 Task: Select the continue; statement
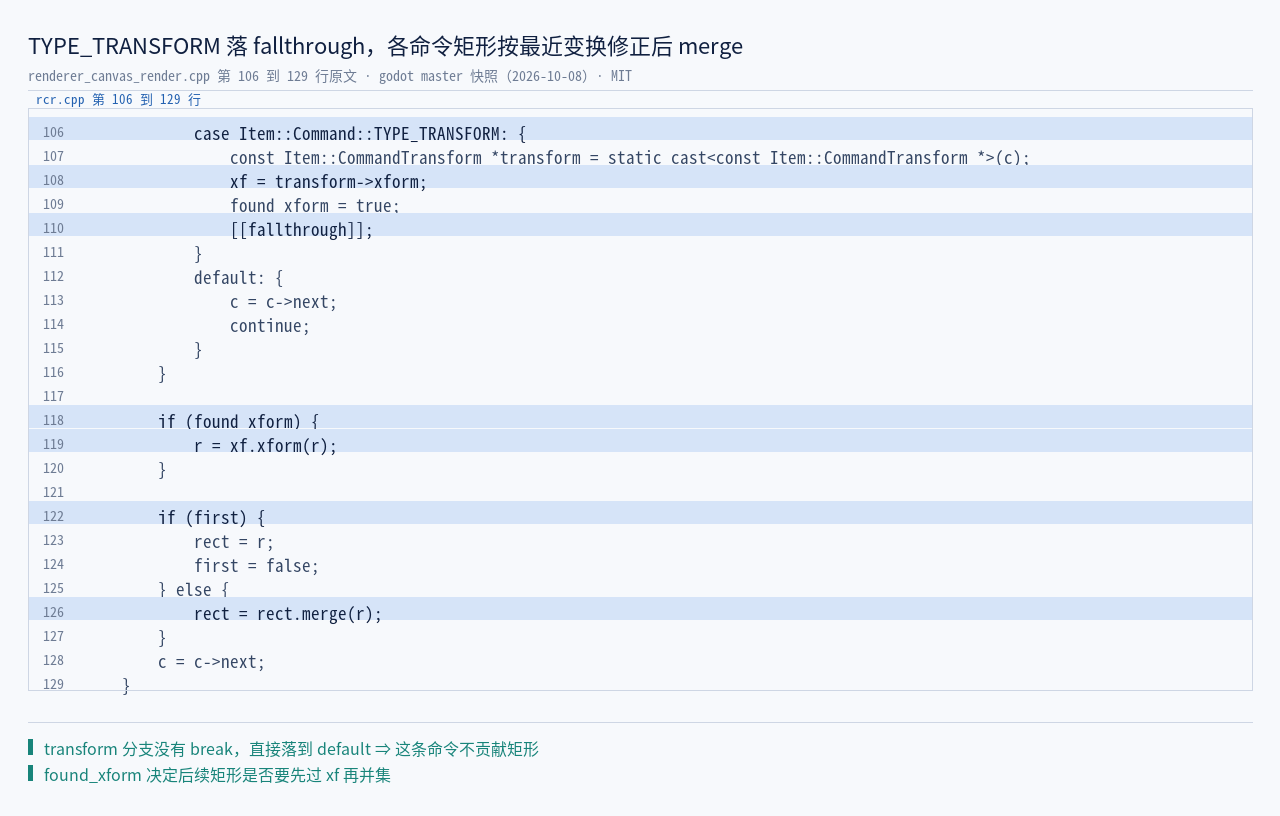click(x=270, y=326)
